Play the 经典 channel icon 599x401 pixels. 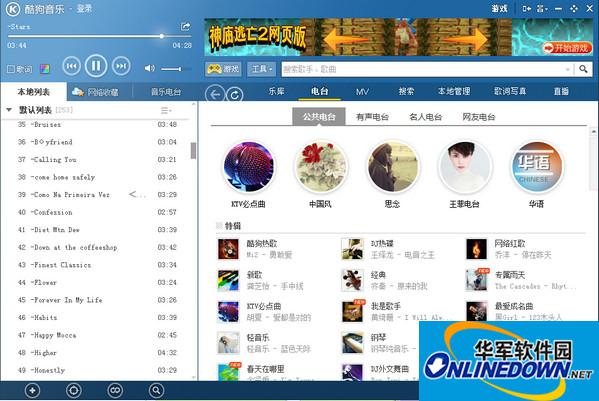pos(352,280)
